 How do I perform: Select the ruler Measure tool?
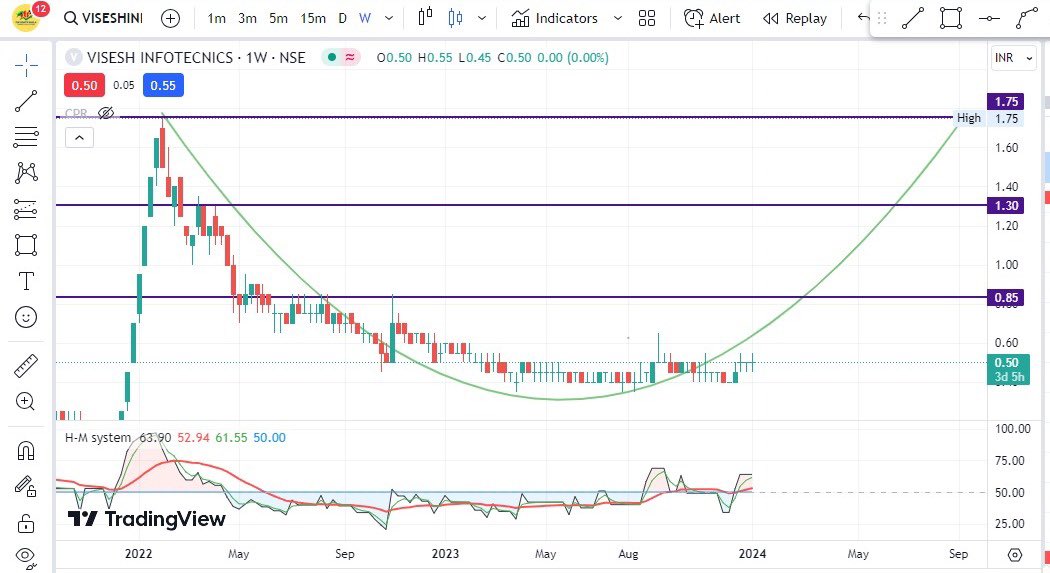[x=26, y=366]
